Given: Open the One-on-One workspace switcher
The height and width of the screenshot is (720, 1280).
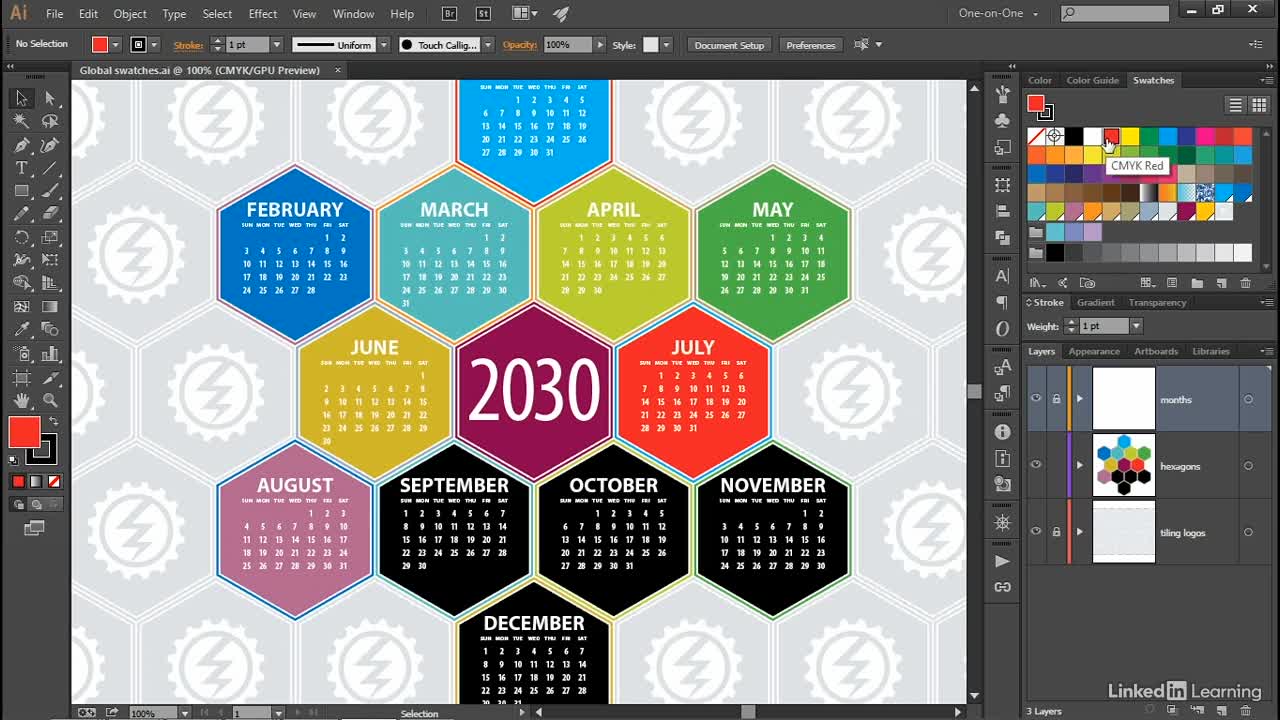Looking at the screenshot, I should 997,13.
